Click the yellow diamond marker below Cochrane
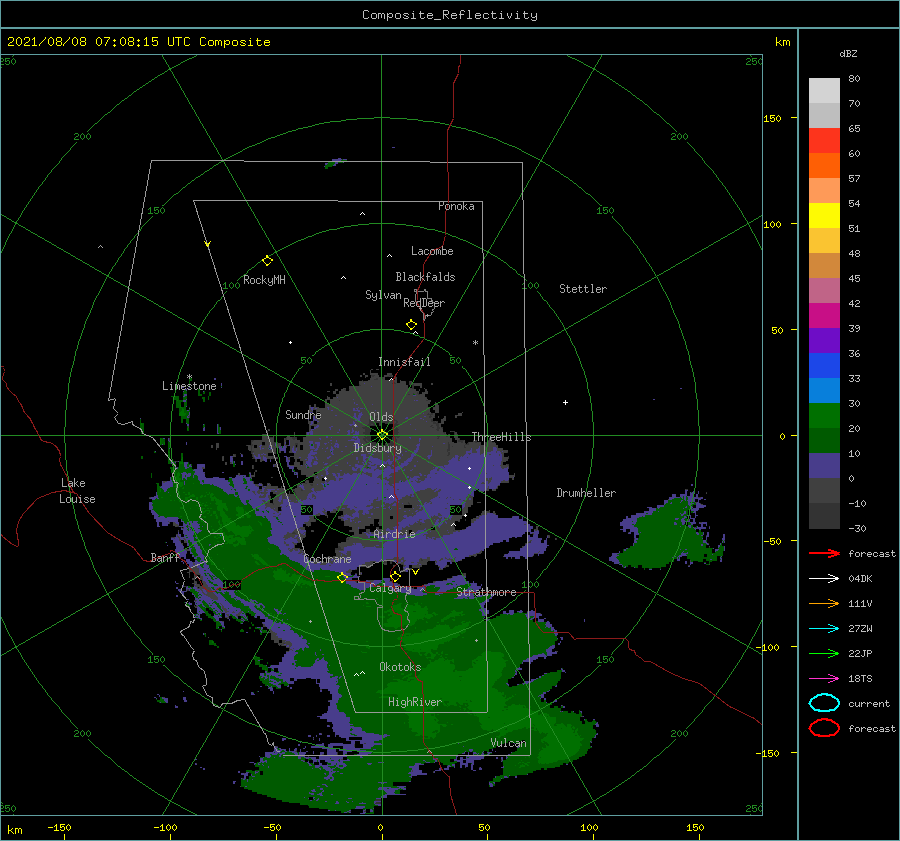The height and width of the screenshot is (841, 900). click(342, 578)
